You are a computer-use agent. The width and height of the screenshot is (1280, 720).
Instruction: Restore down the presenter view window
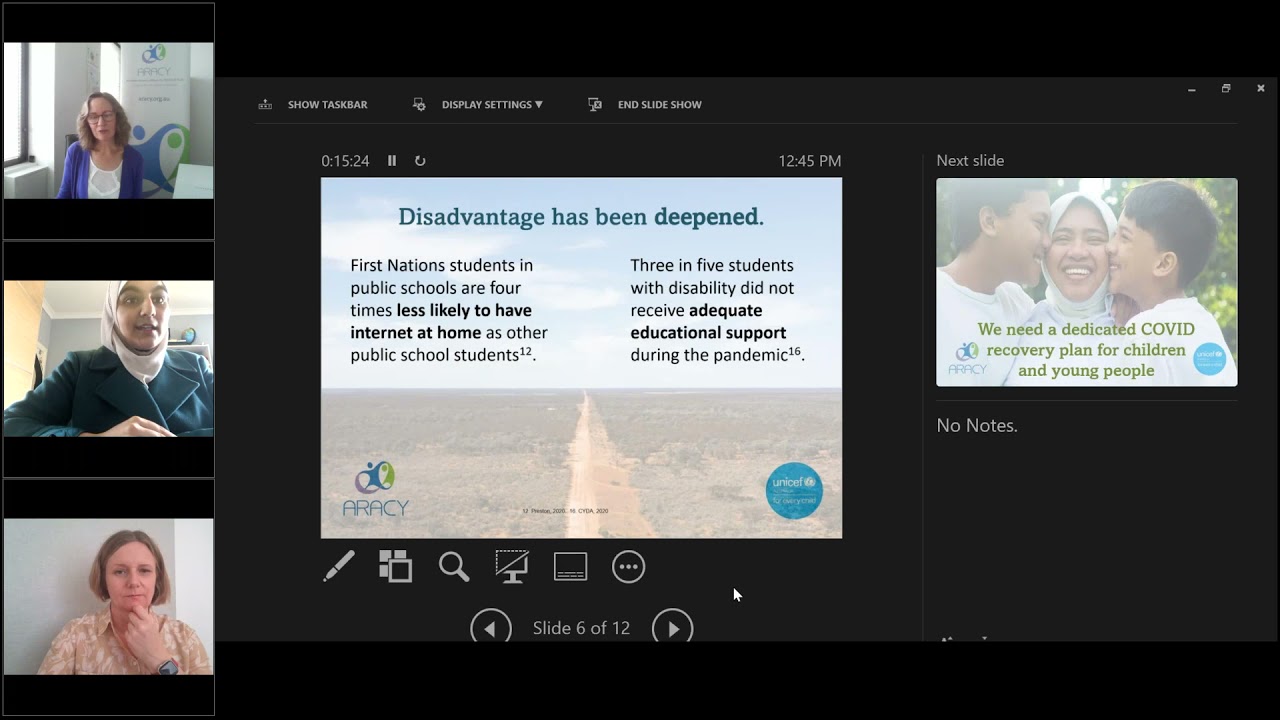(1226, 89)
